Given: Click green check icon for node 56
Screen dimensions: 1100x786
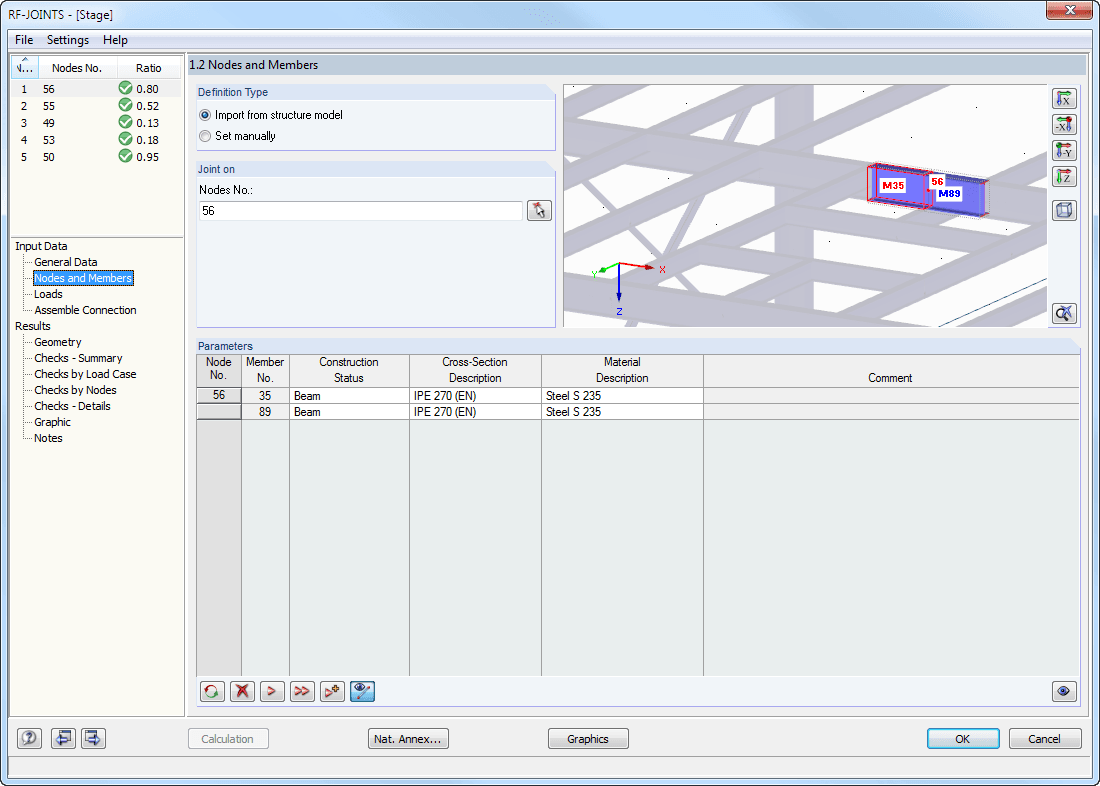Looking at the screenshot, I should [126, 88].
